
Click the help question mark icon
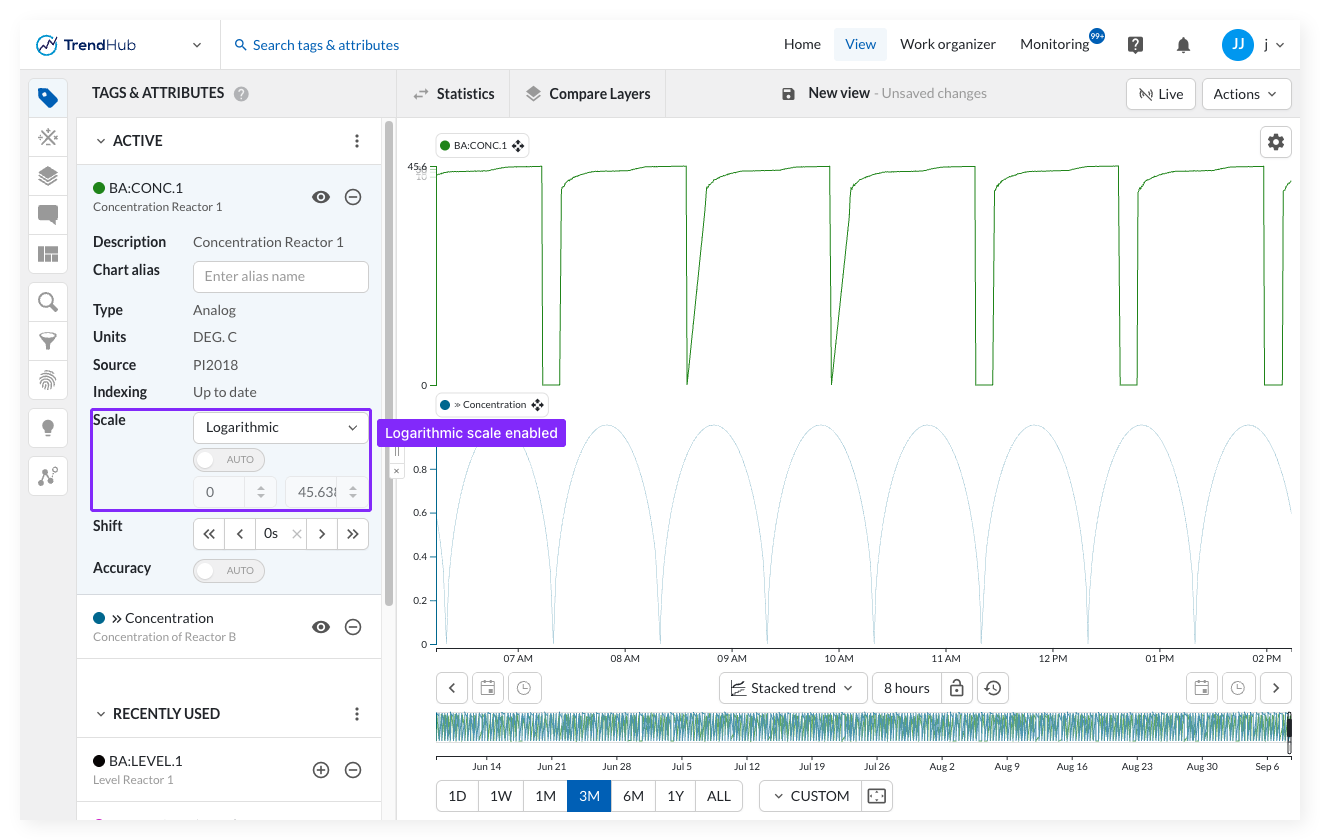tap(1135, 45)
